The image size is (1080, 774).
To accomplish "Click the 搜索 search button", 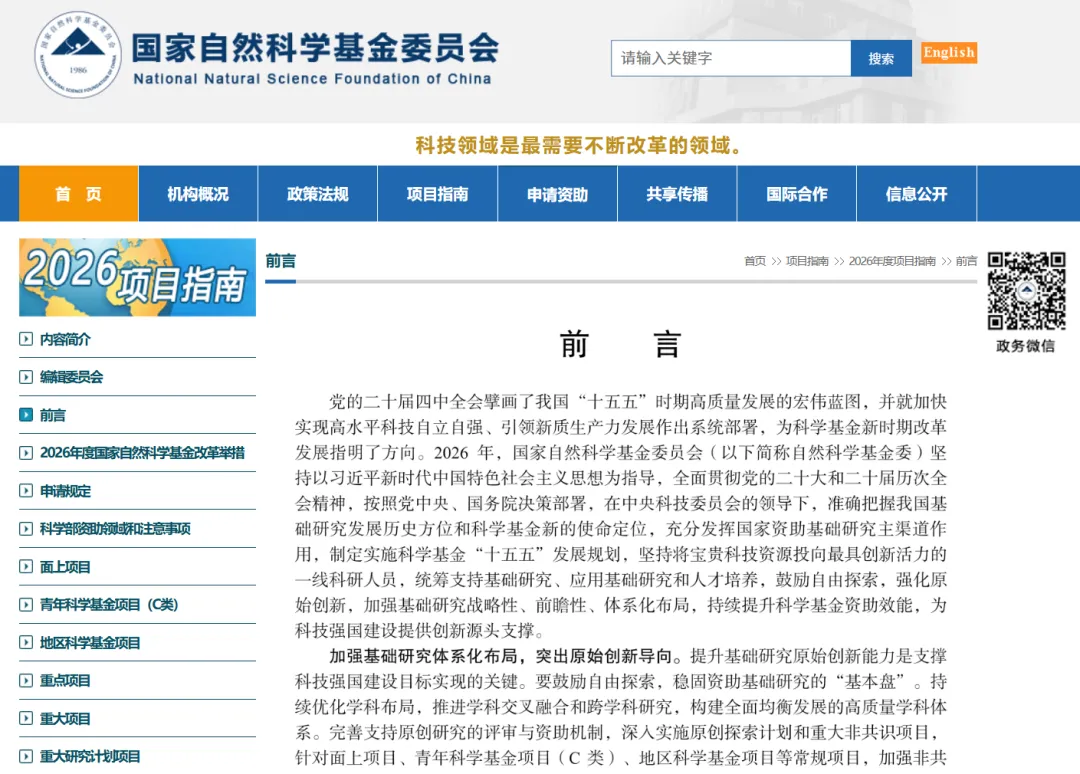I will pos(881,59).
